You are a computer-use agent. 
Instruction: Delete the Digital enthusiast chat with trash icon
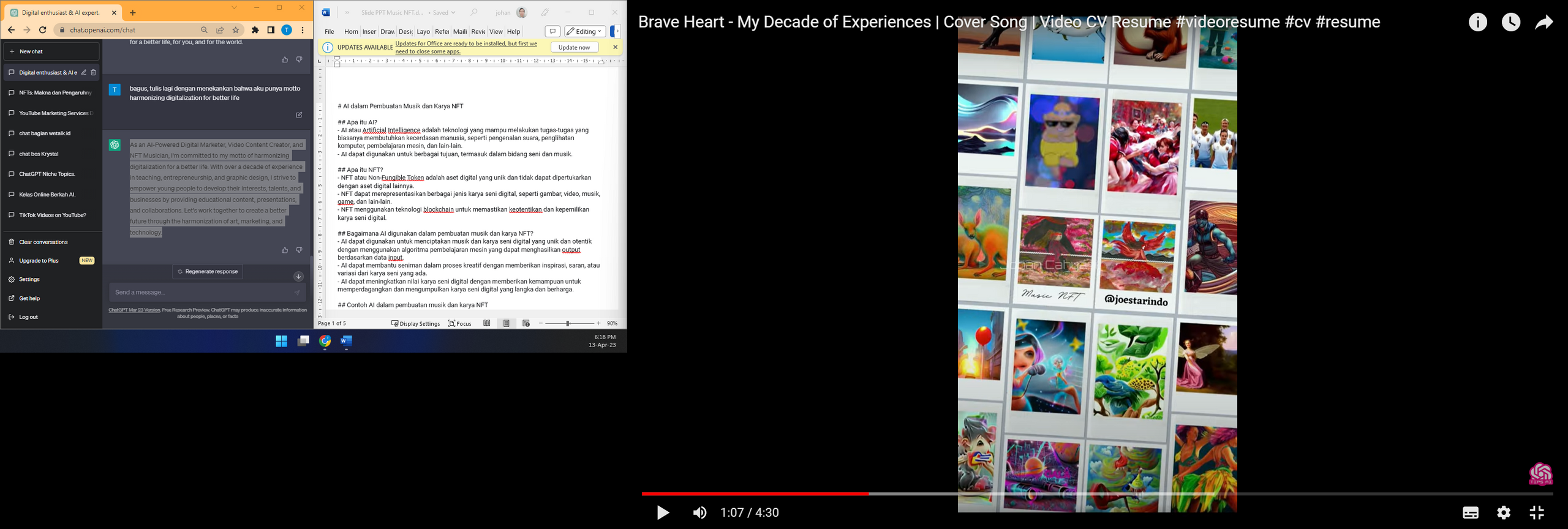(x=94, y=72)
